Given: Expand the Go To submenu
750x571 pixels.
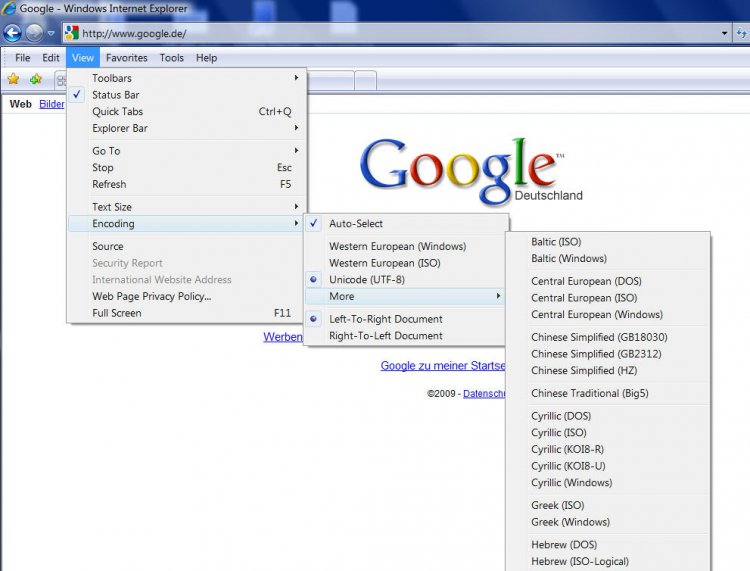Looking at the screenshot, I should 186,151.
